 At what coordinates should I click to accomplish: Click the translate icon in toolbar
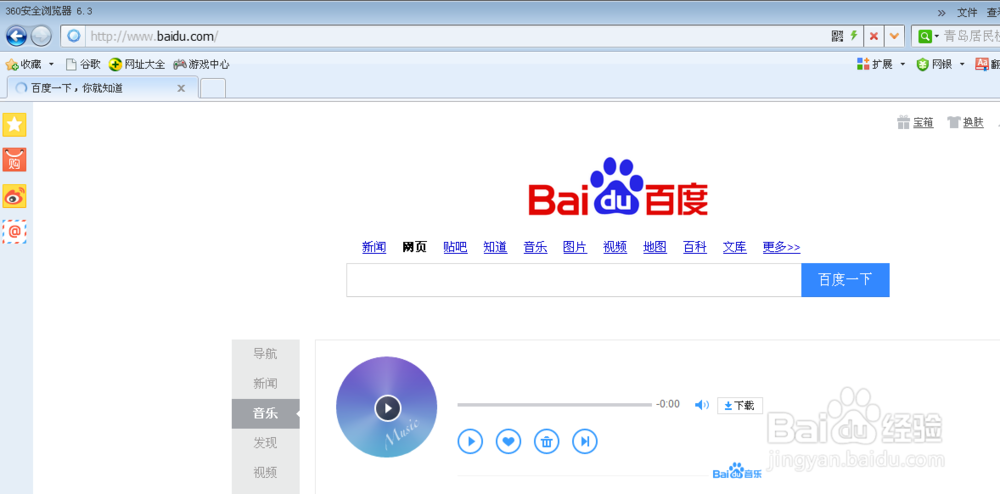coord(982,64)
